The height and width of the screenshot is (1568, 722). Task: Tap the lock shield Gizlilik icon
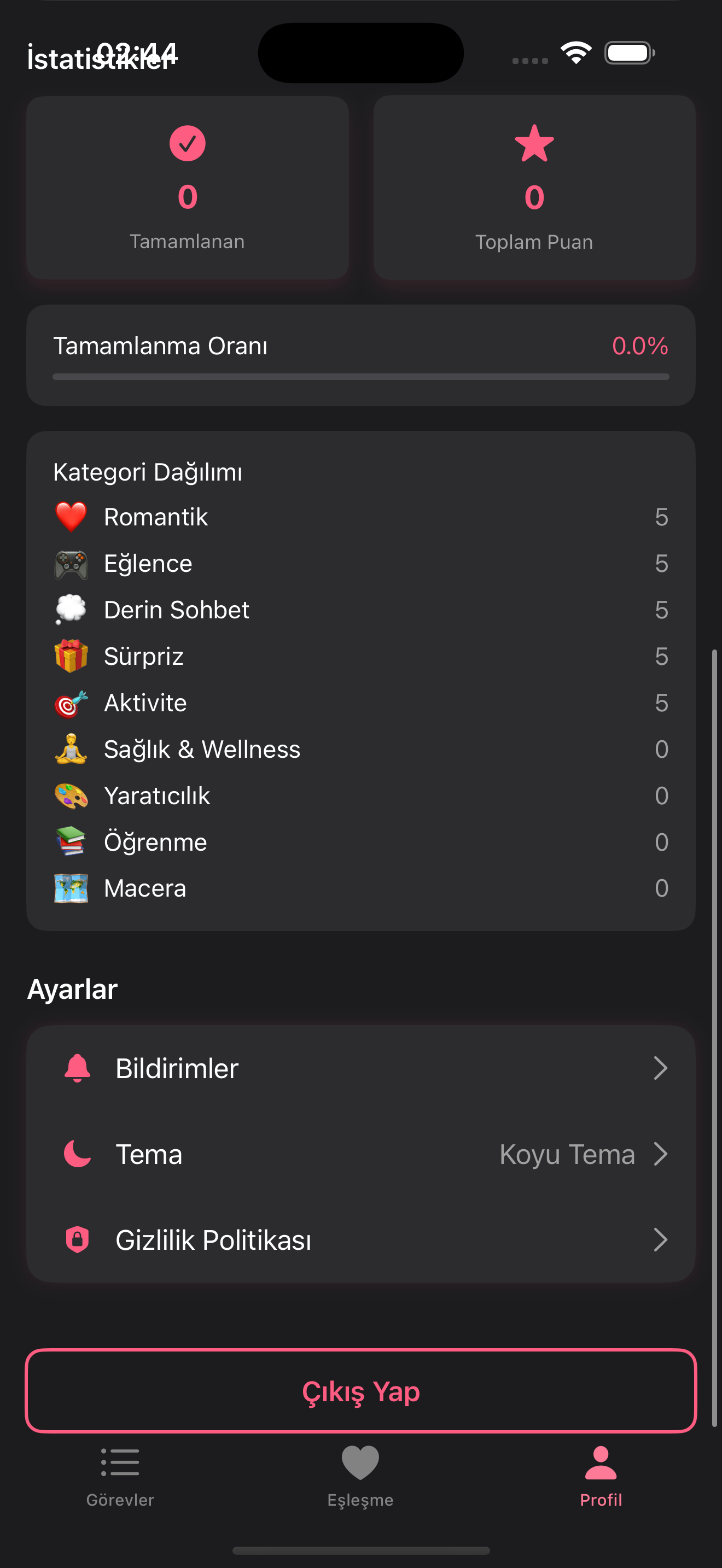tap(77, 1240)
